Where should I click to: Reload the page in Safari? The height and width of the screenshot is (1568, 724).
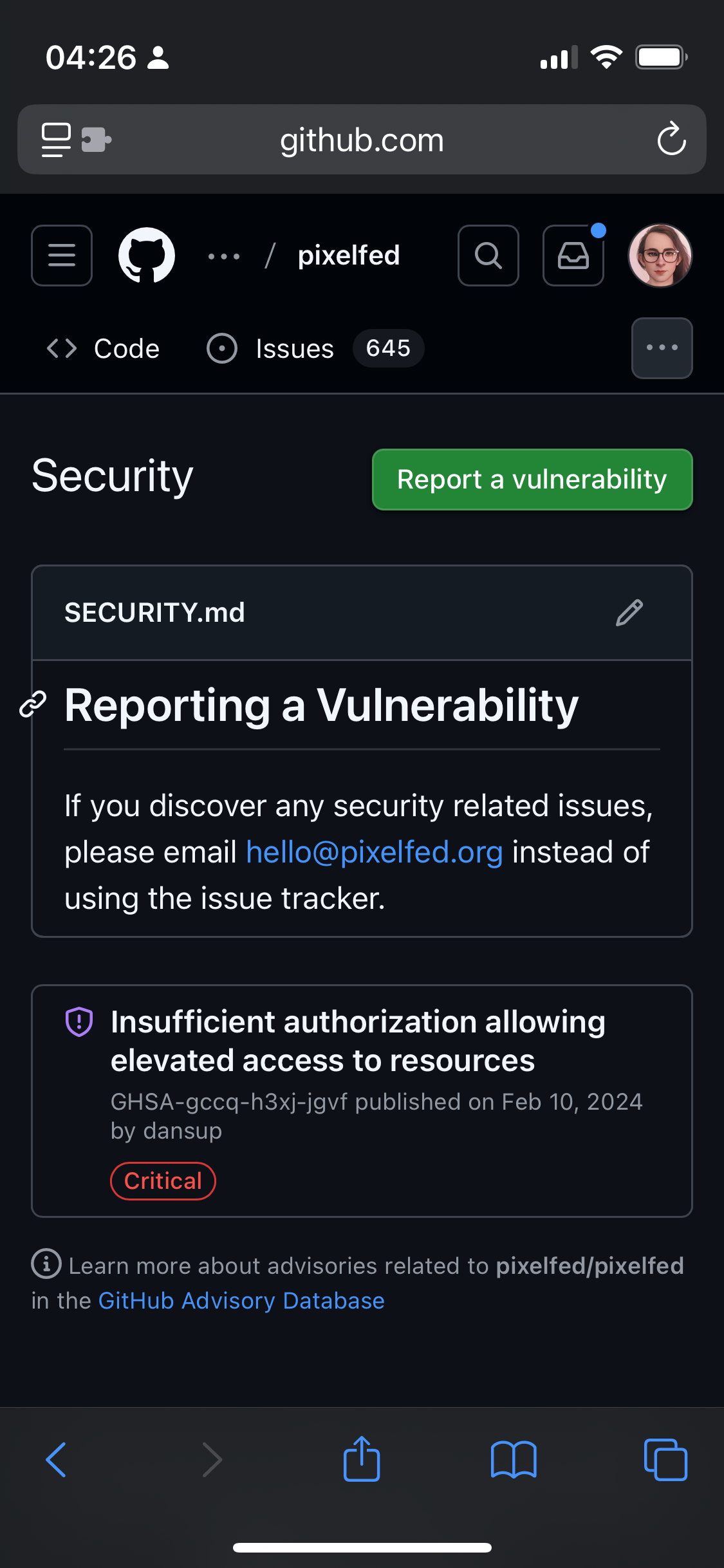coord(671,139)
